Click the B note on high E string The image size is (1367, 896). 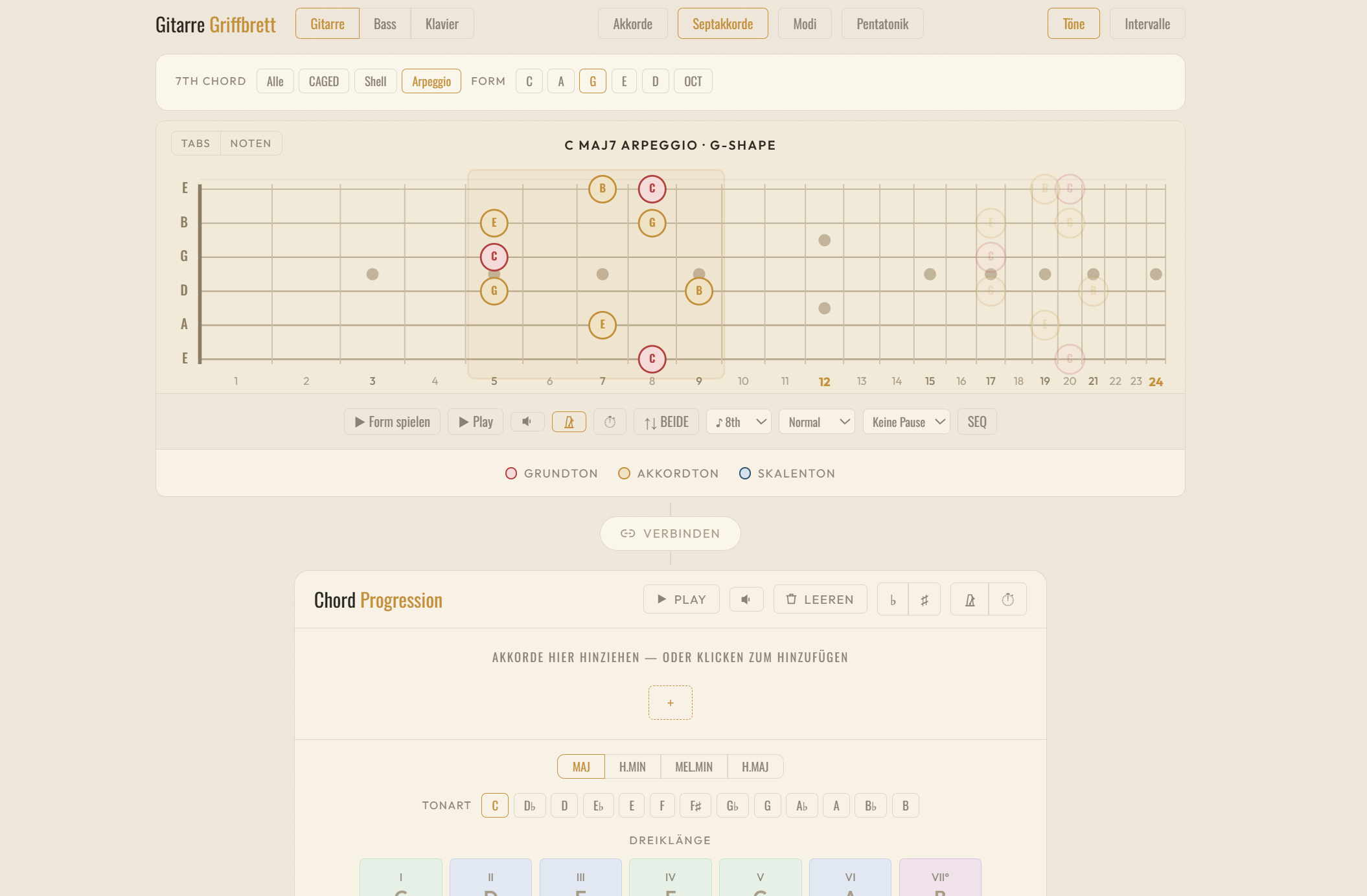point(603,189)
